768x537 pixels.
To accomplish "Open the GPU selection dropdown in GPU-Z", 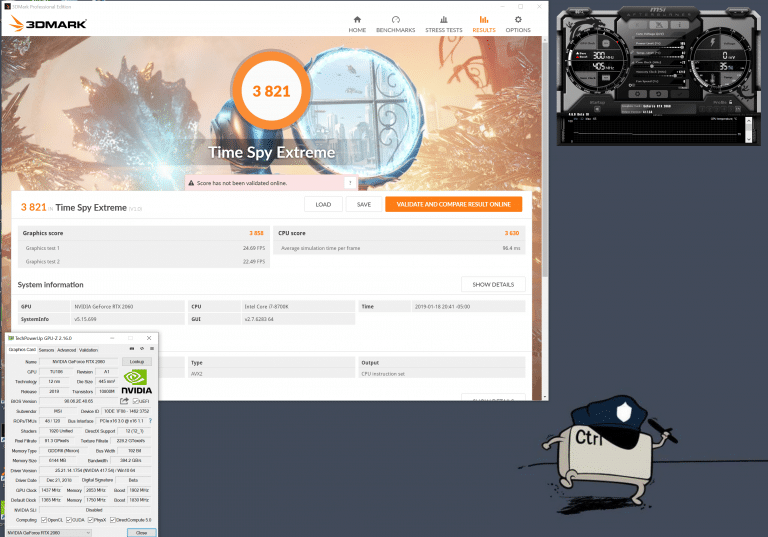I will tap(49, 533).
